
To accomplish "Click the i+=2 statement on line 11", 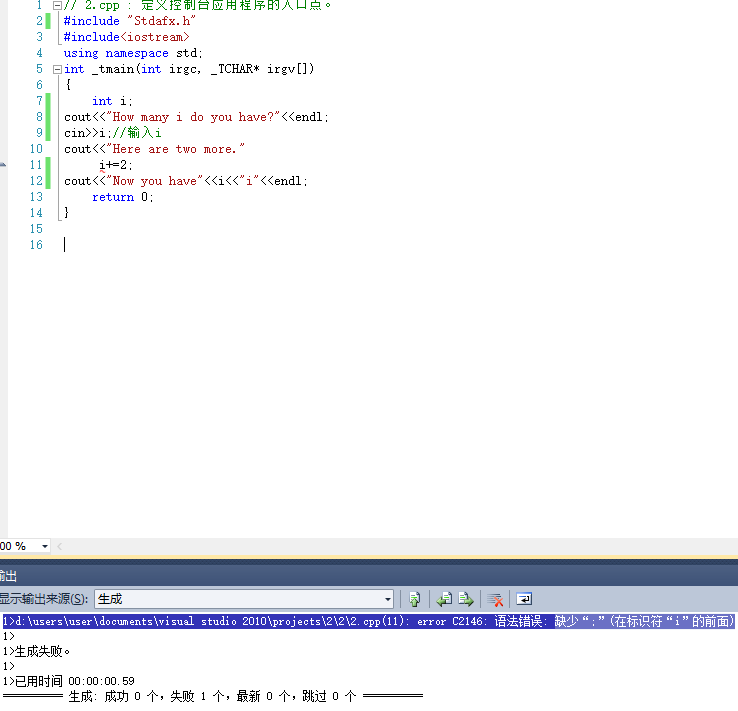I will tap(116, 165).
